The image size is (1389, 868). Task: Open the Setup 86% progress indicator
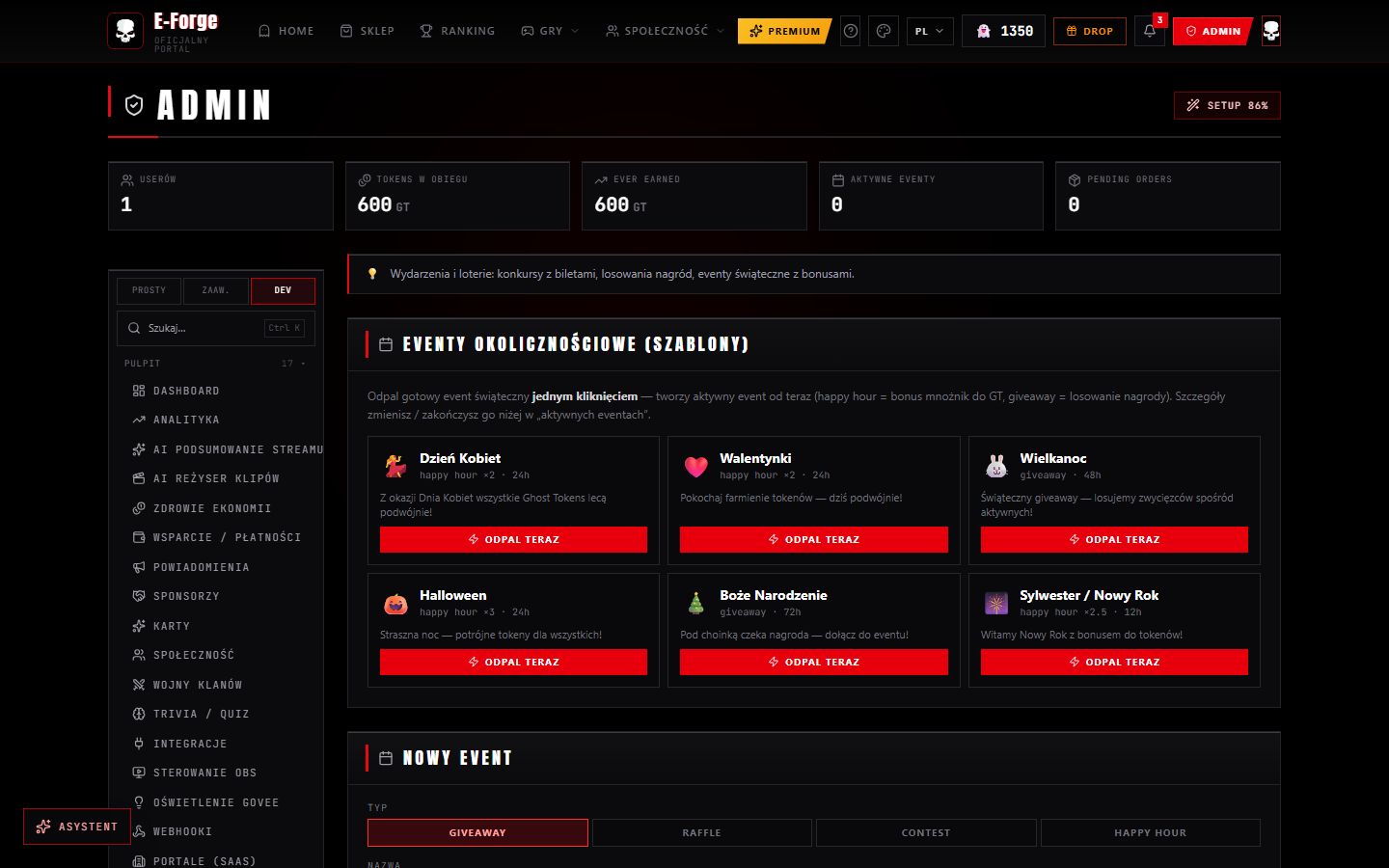click(1227, 105)
